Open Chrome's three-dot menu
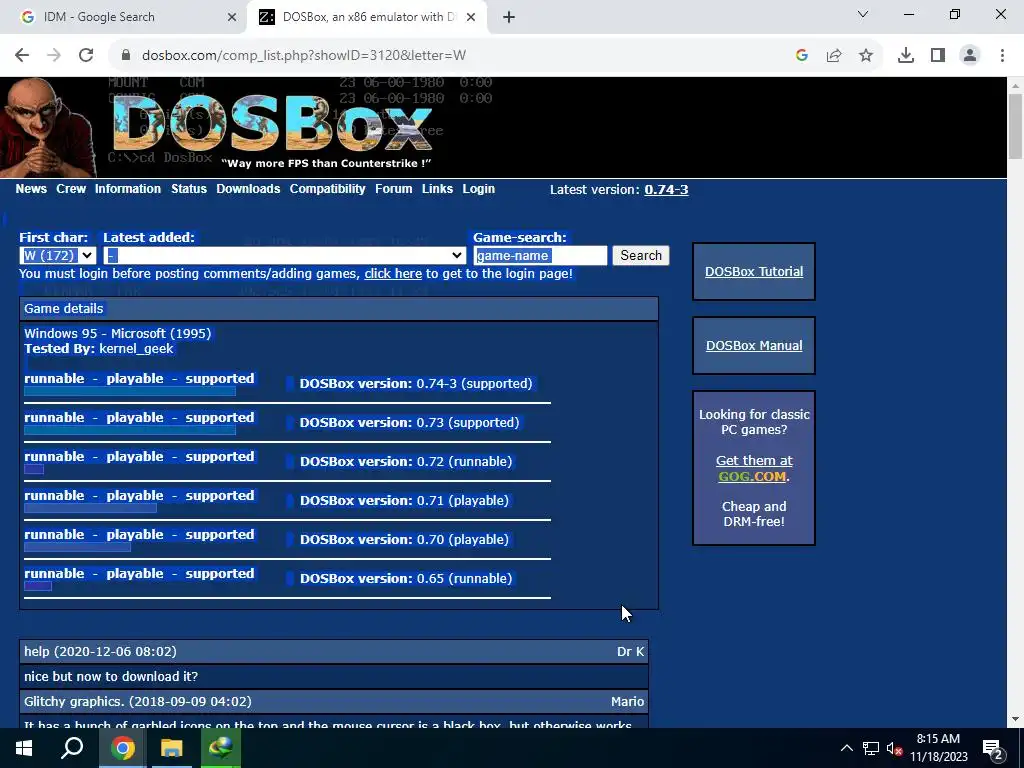Image resolution: width=1024 pixels, height=768 pixels. [x=1002, y=56]
